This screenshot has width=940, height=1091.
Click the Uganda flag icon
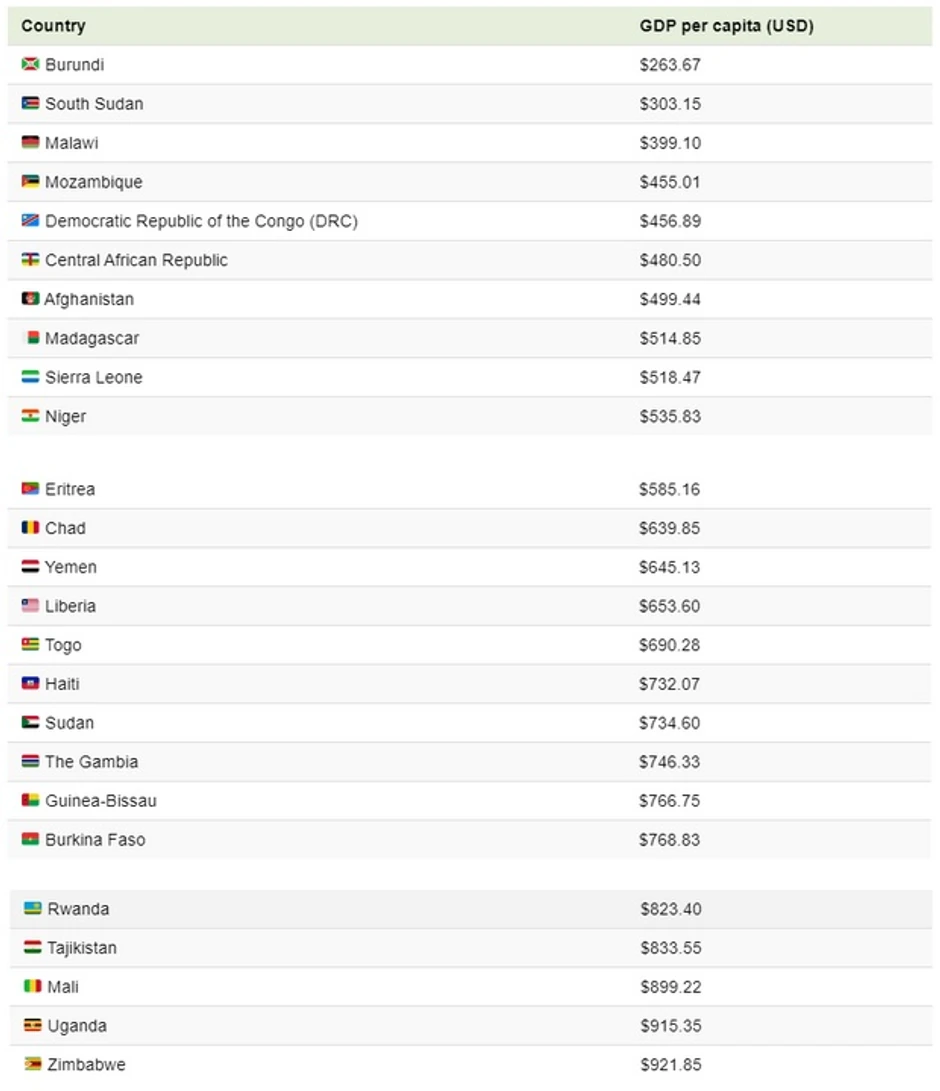(32, 1025)
